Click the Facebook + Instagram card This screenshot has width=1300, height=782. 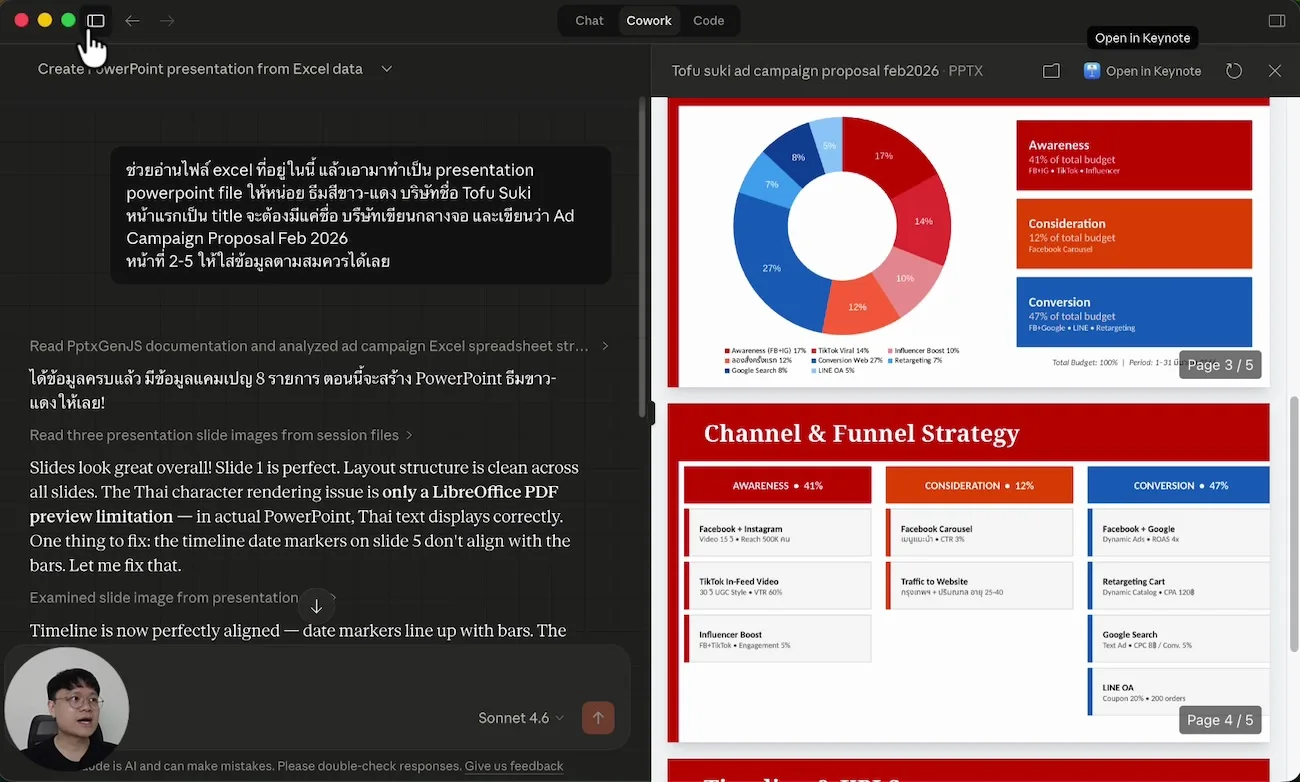[777, 533]
